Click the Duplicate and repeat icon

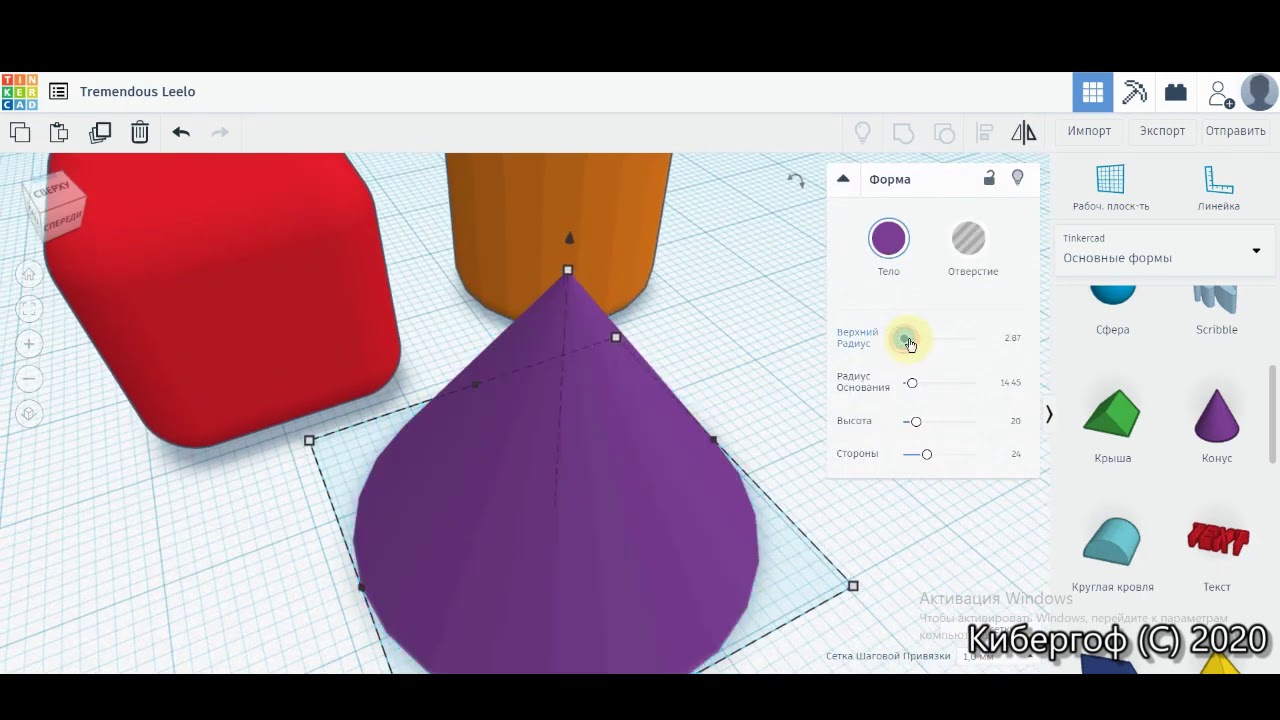point(100,132)
